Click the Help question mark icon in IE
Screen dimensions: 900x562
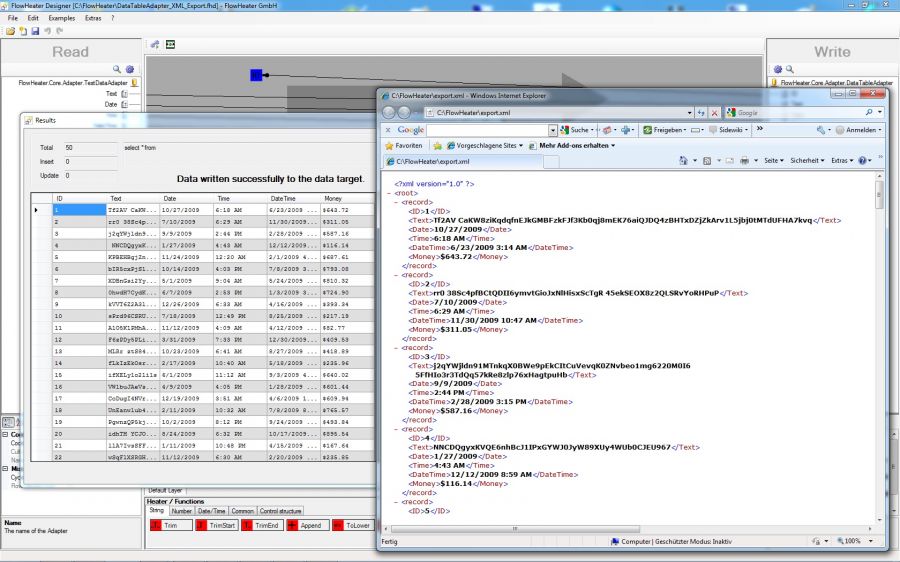coord(862,161)
